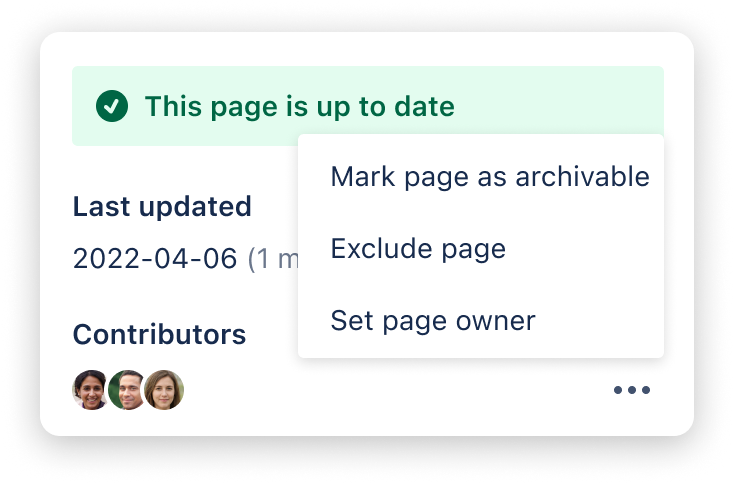Click 'This page is up to date' text

pos(299,105)
